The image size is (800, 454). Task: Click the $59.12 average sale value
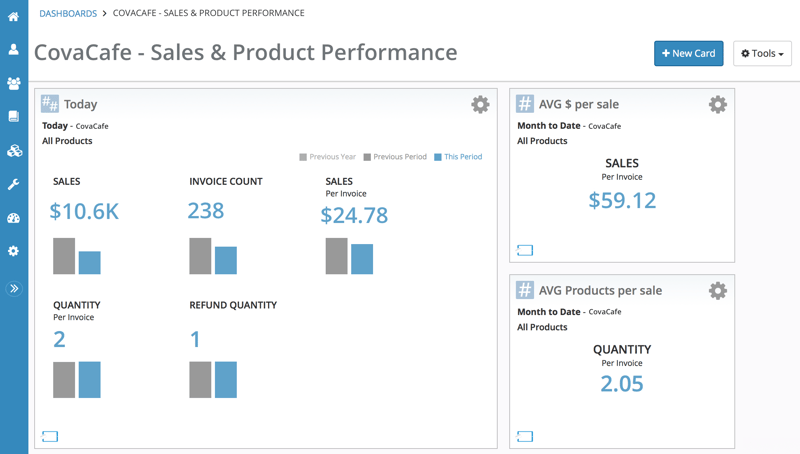(x=622, y=200)
